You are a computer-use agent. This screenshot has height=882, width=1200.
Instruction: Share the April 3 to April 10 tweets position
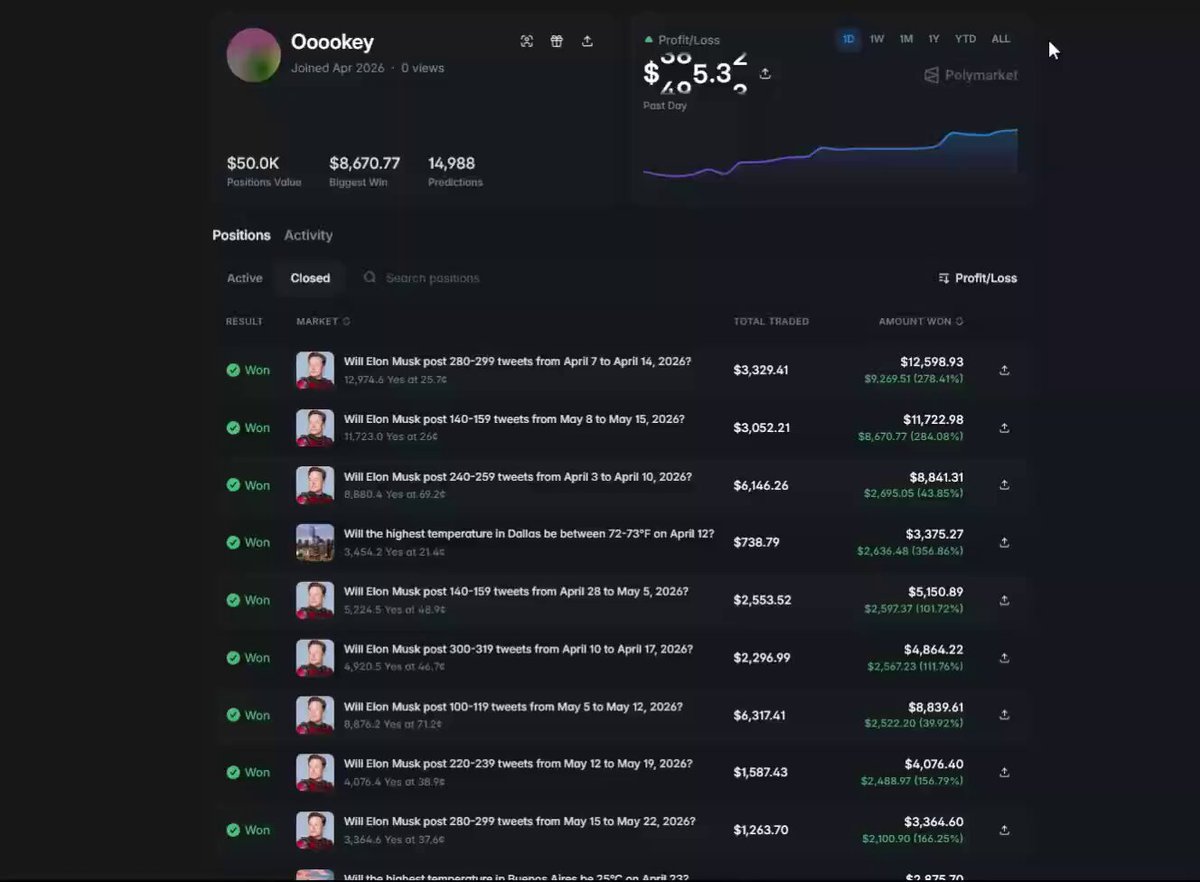click(1004, 485)
